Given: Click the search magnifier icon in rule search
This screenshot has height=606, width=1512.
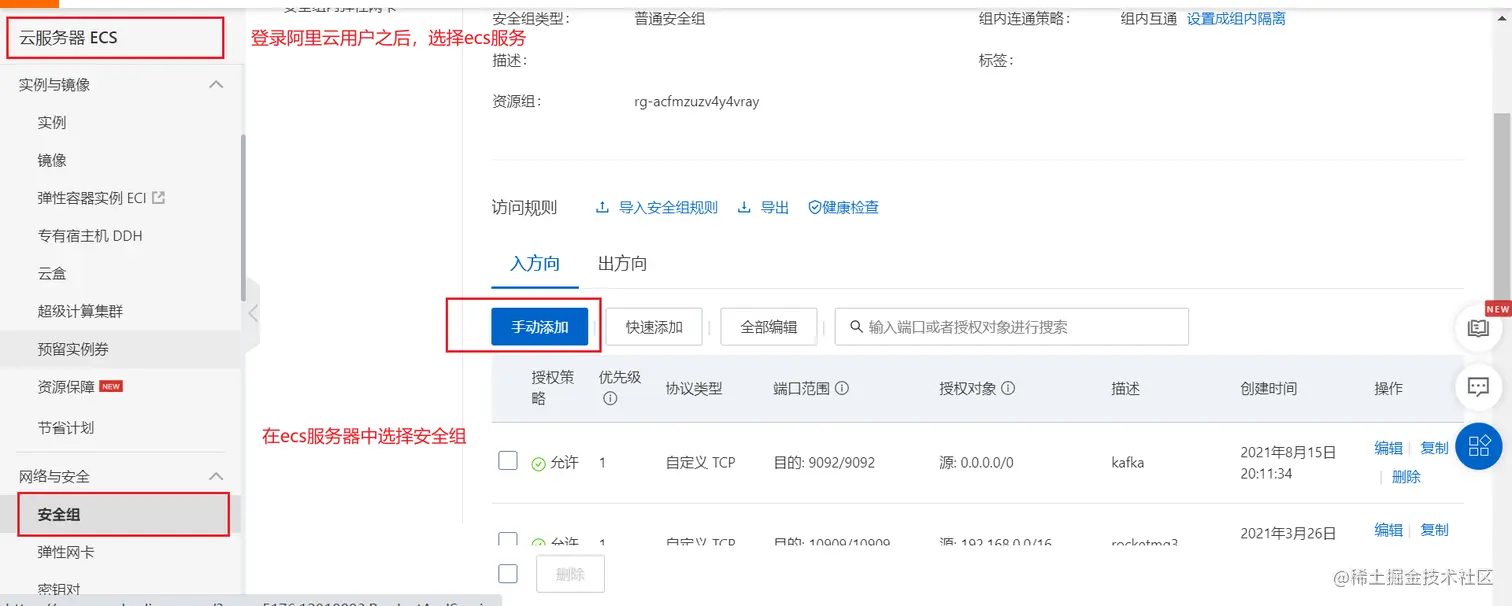Looking at the screenshot, I should click(856, 327).
